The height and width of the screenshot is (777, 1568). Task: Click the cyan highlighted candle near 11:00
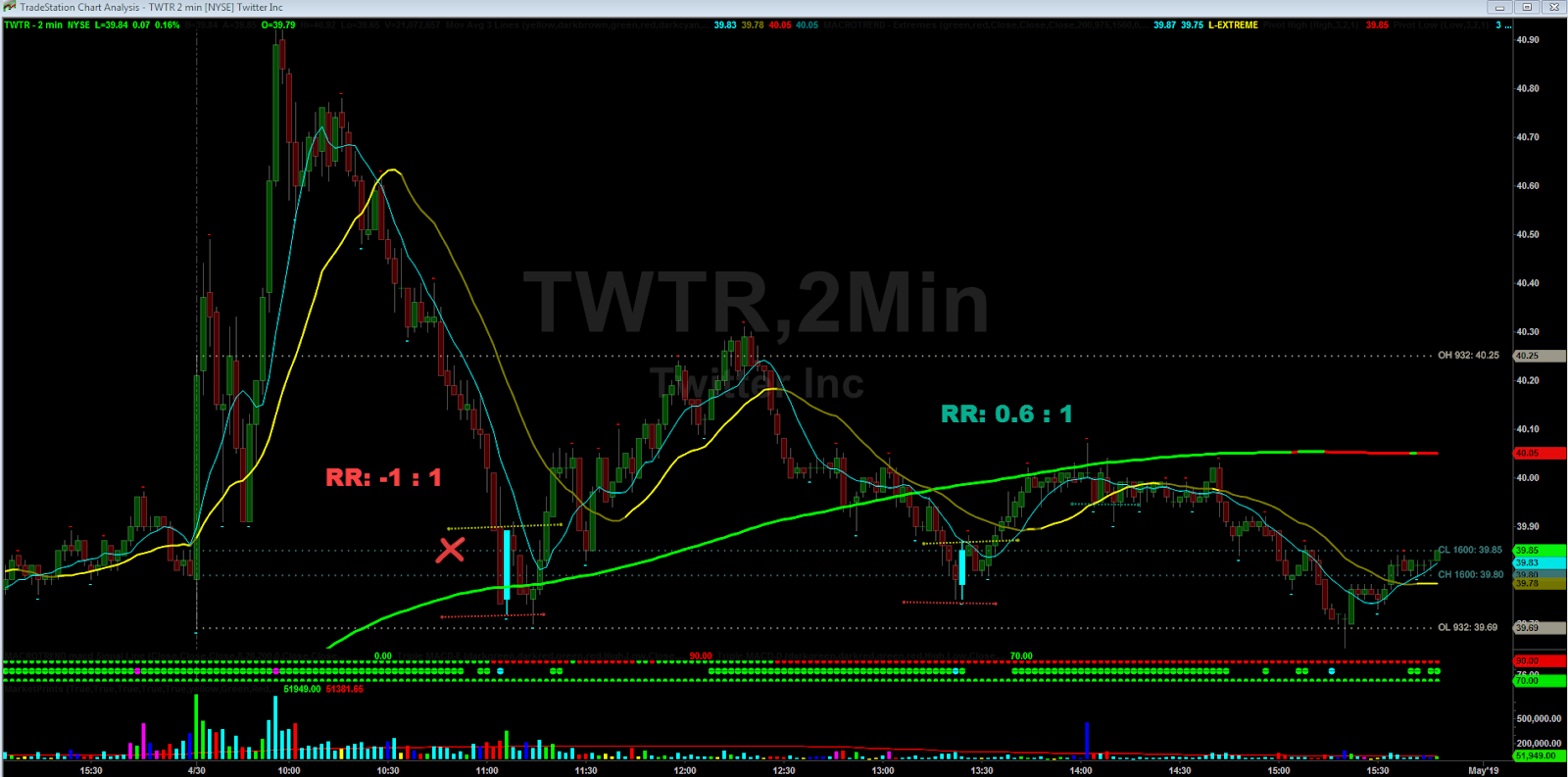[x=507, y=565]
